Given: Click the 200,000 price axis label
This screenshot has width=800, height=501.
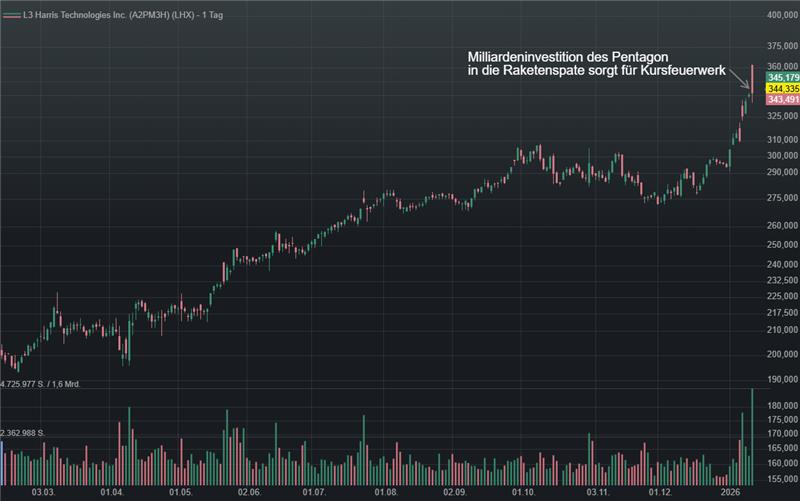Looking at the screenshot, I should (783, 354).
